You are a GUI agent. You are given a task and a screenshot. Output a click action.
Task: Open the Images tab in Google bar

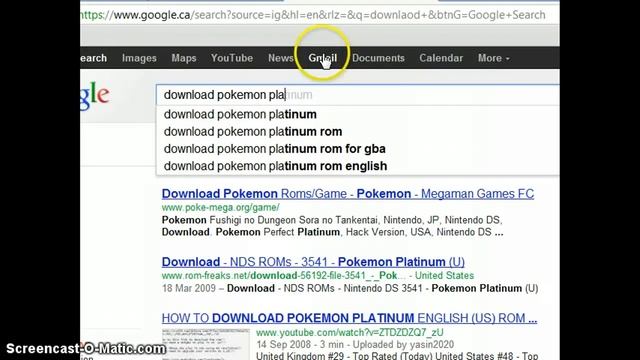(x=139, y=58)
